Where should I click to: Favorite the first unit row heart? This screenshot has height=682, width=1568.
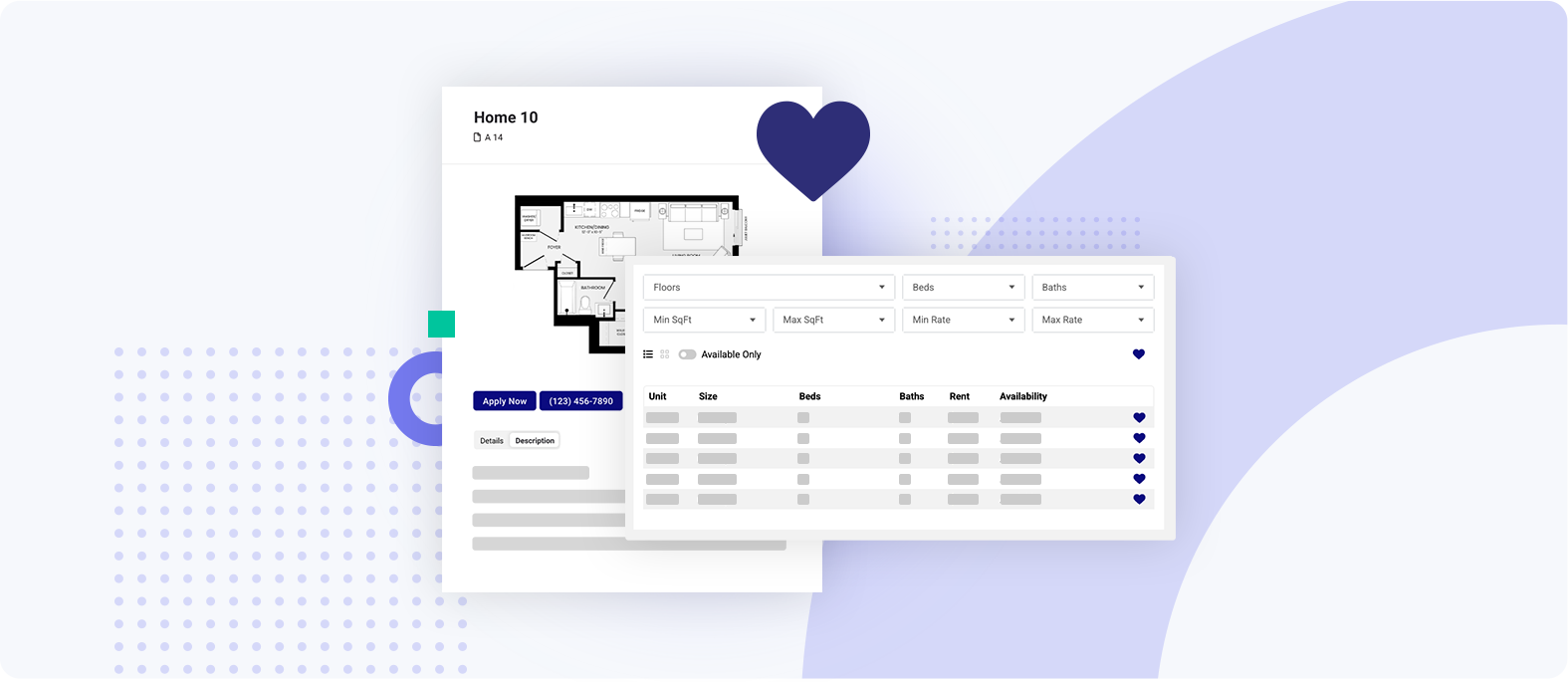pos(1139,418)
